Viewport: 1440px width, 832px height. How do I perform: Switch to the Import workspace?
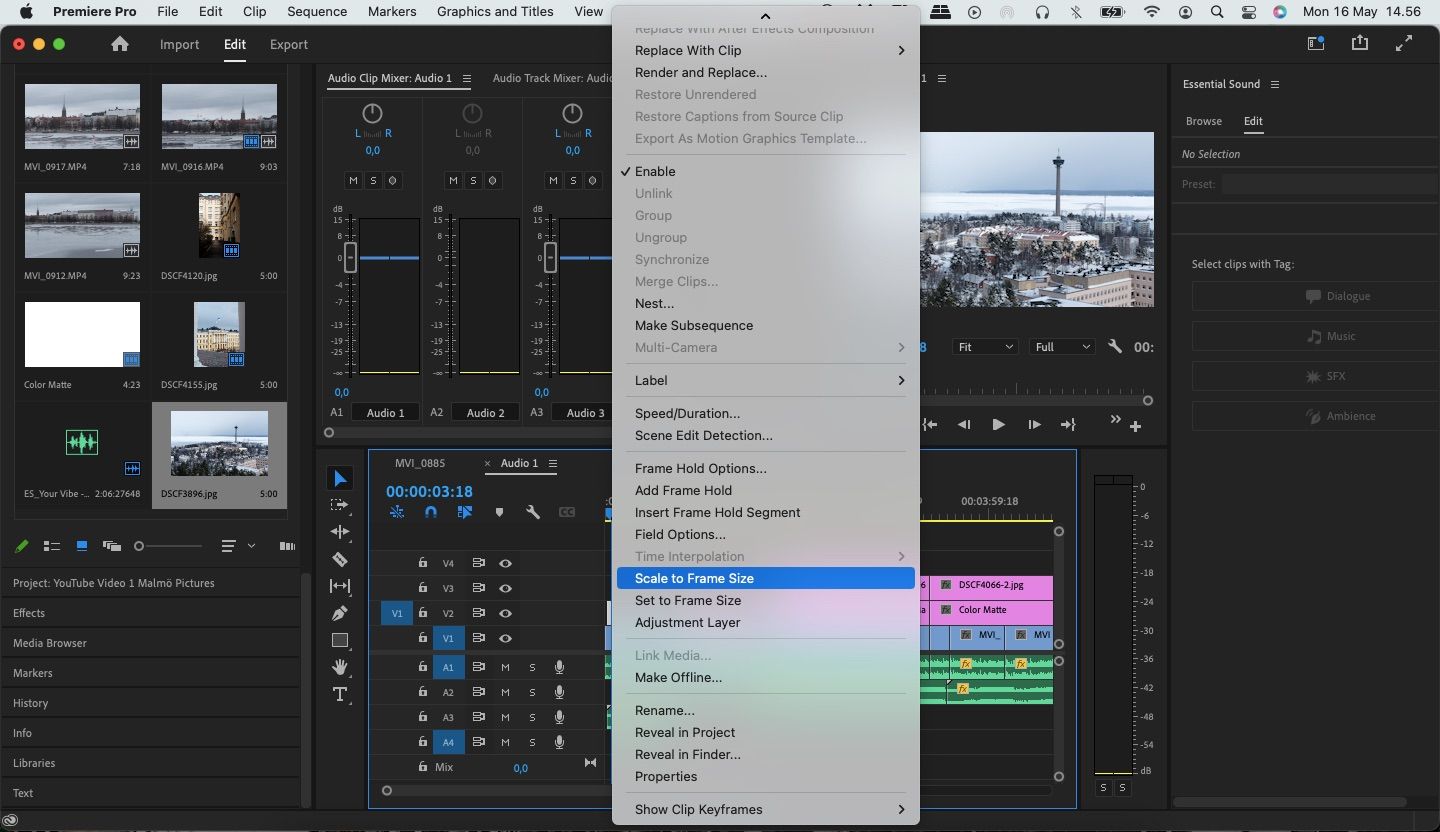click(x=179, y=44)
